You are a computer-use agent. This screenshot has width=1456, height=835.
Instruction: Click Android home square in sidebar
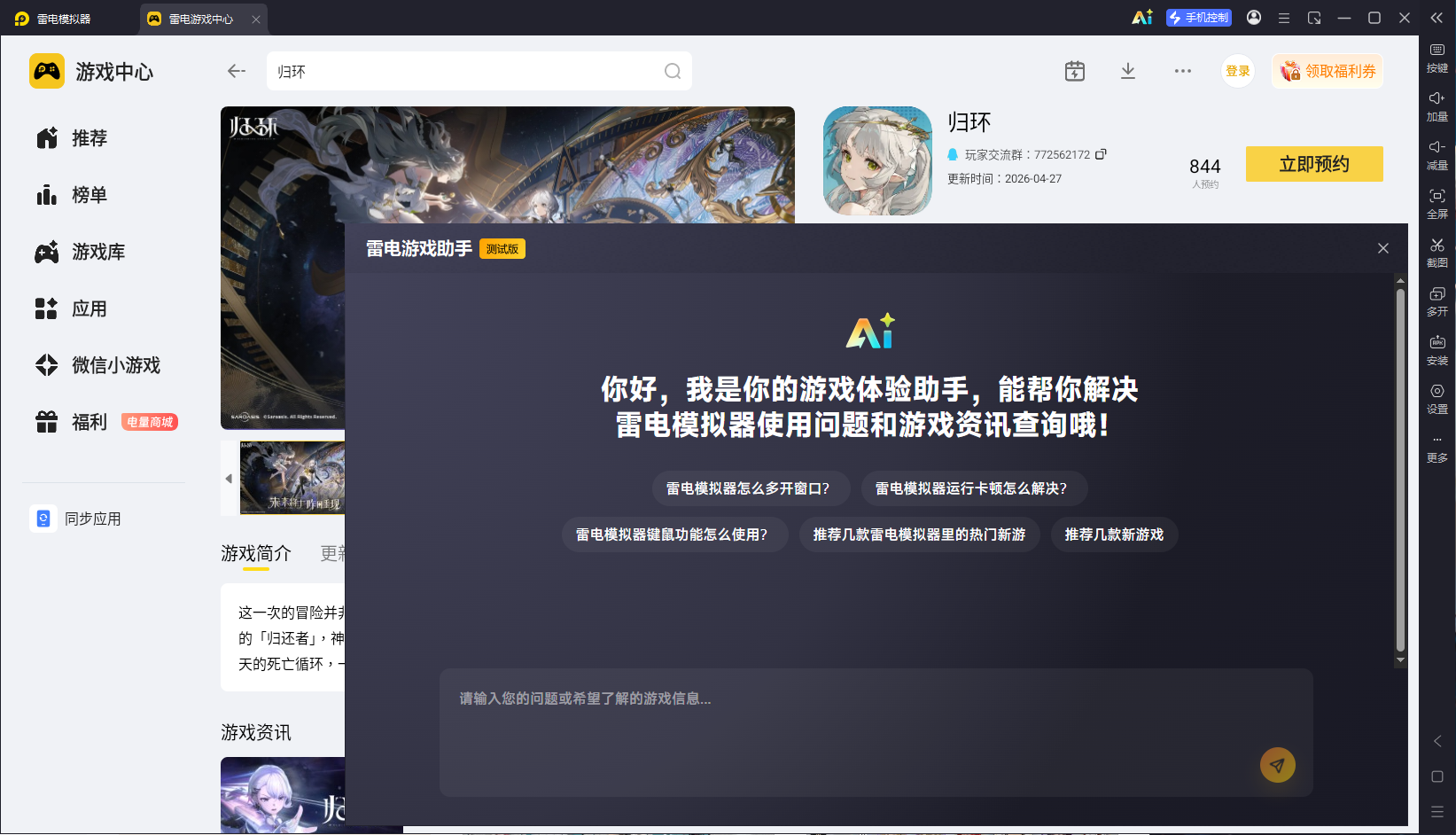(x=1437, y=776)
